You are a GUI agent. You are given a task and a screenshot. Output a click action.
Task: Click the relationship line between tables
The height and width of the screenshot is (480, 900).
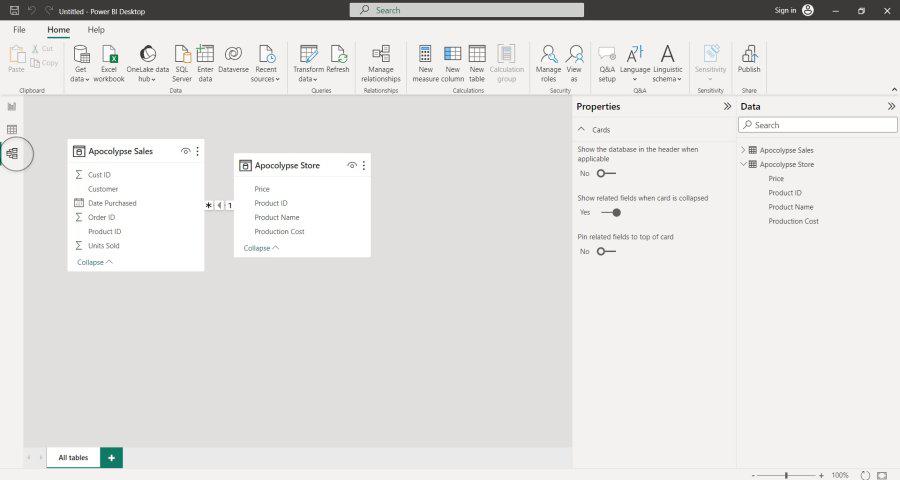[219, 205]
